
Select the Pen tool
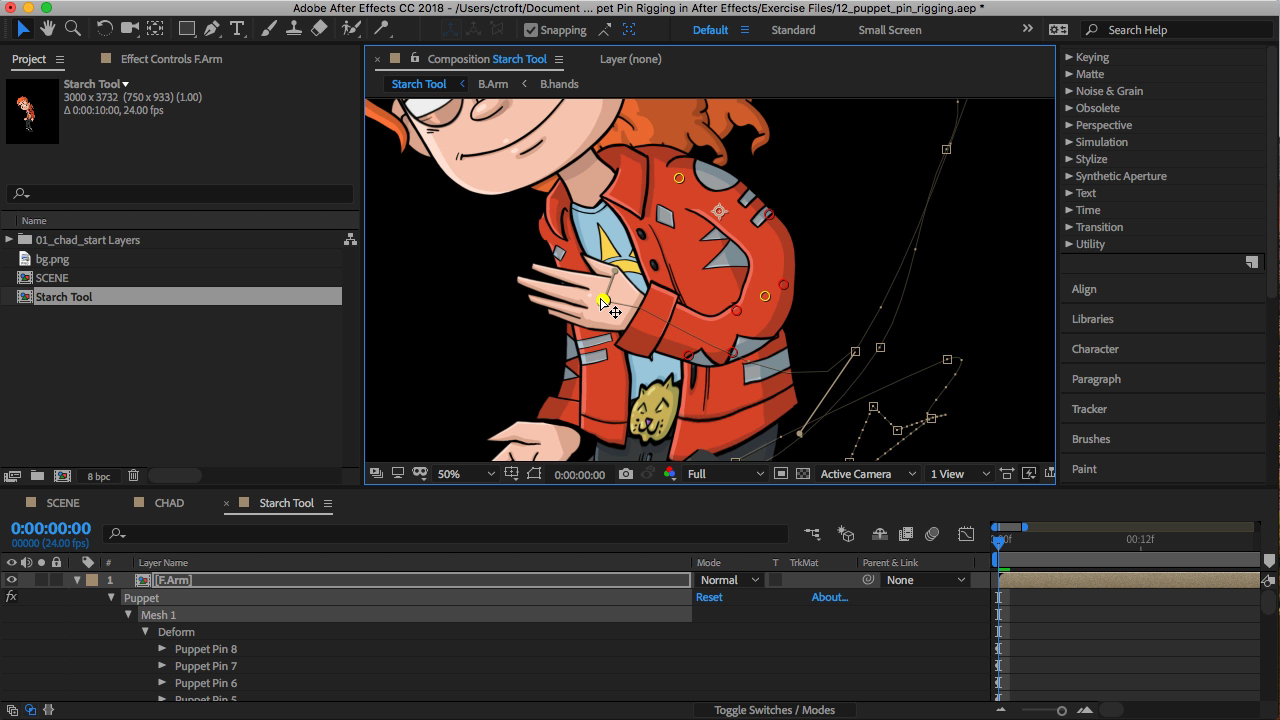click(210, 29)
